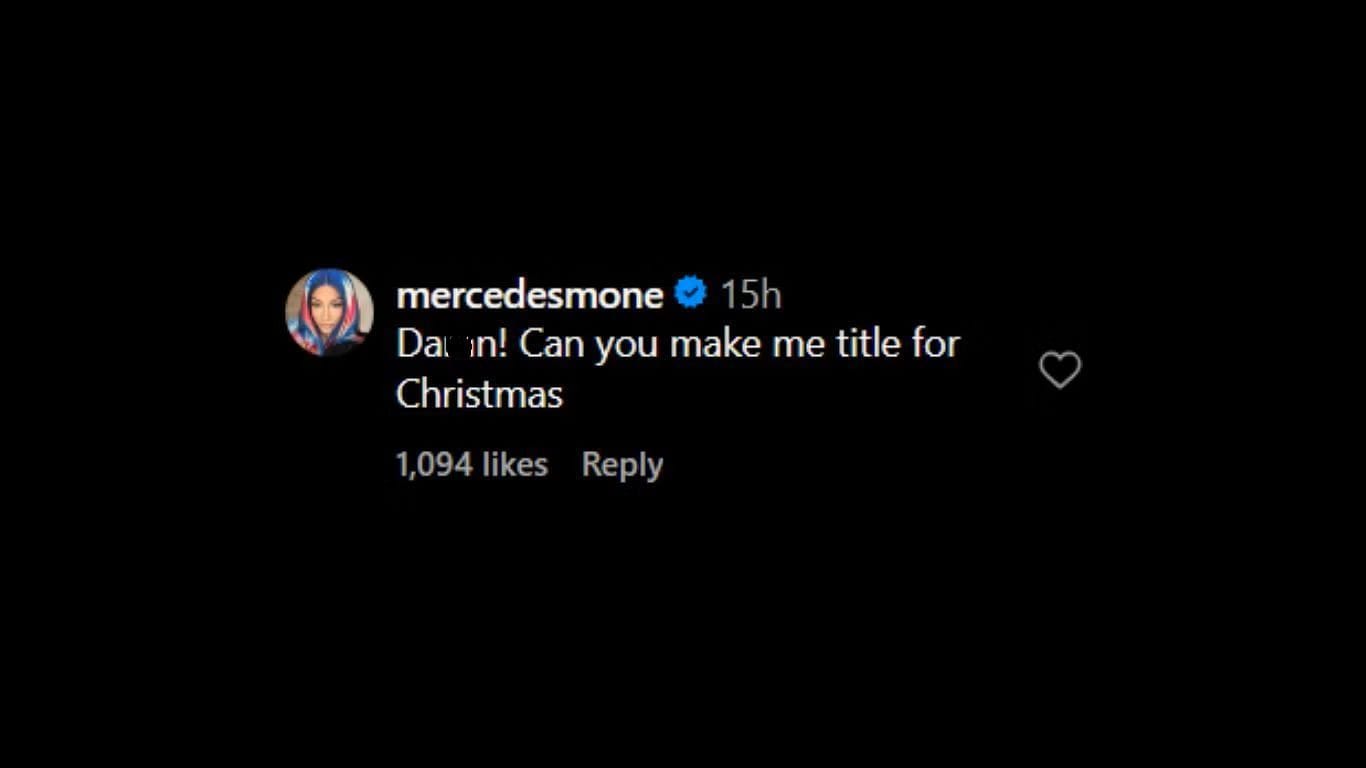View the 1,094 likes list
This screenshot has width=1366, height=768.
(471, 465)
